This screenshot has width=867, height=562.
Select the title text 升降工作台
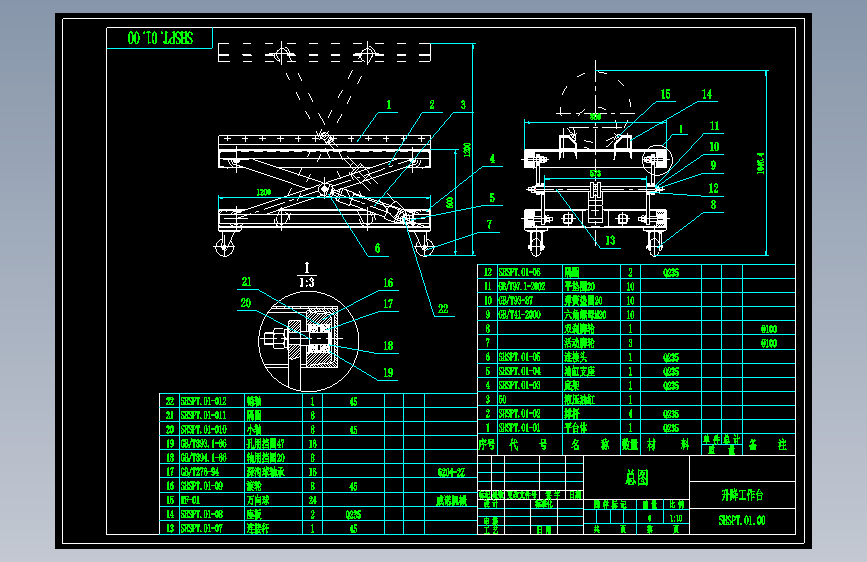742,495
